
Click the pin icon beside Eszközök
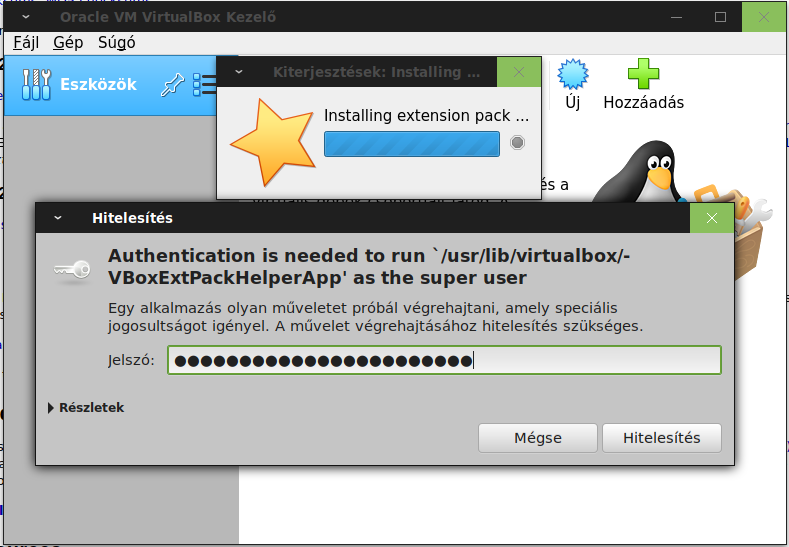click(x=172, y=85)
